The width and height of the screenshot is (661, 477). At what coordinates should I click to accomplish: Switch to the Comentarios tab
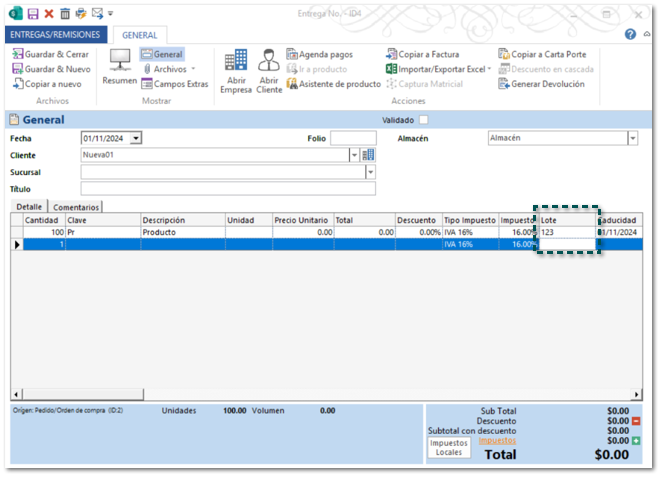click(x=76, y=207)
